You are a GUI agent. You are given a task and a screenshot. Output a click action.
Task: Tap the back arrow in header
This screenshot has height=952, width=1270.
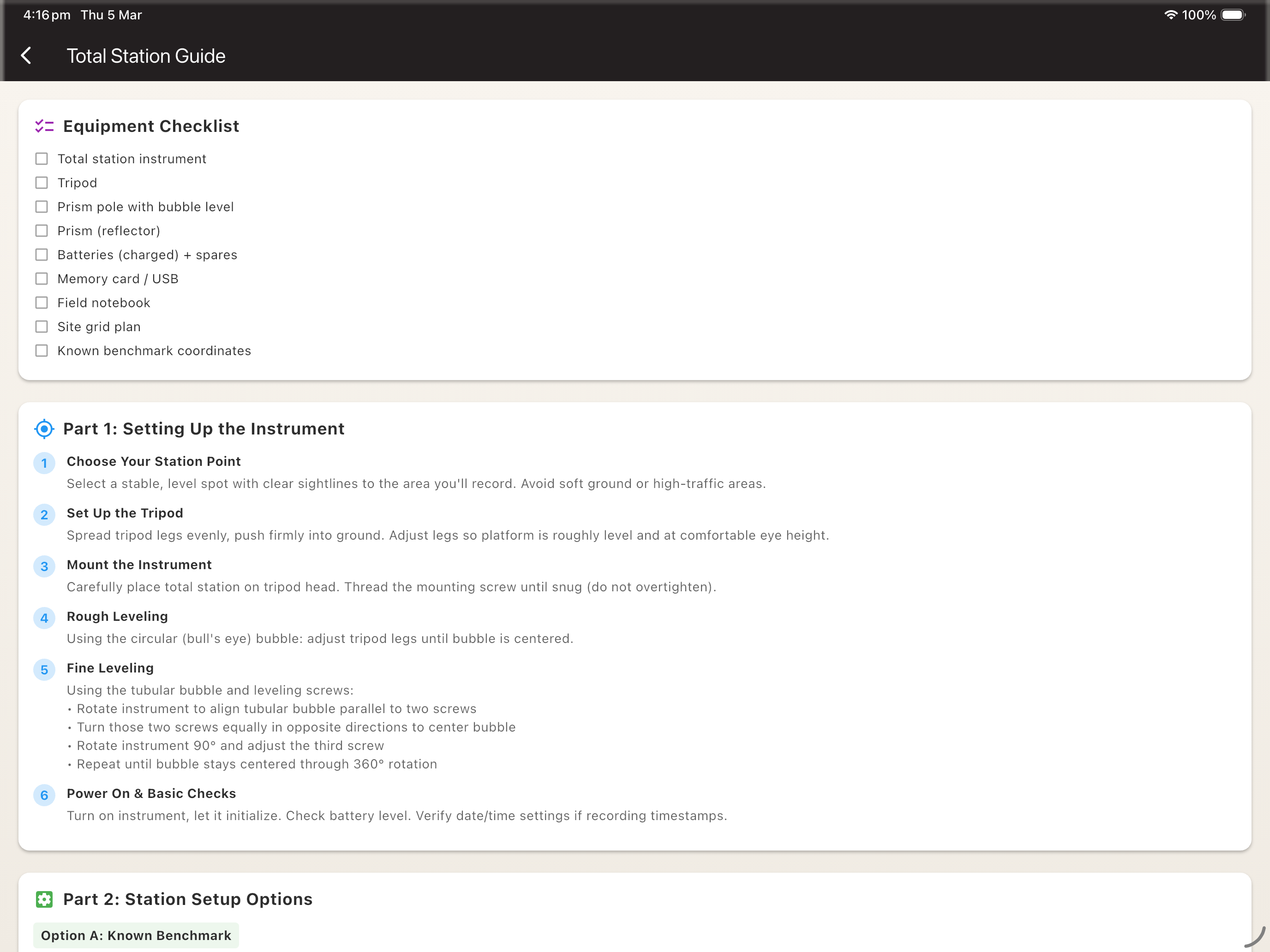(x=26, y=56)
